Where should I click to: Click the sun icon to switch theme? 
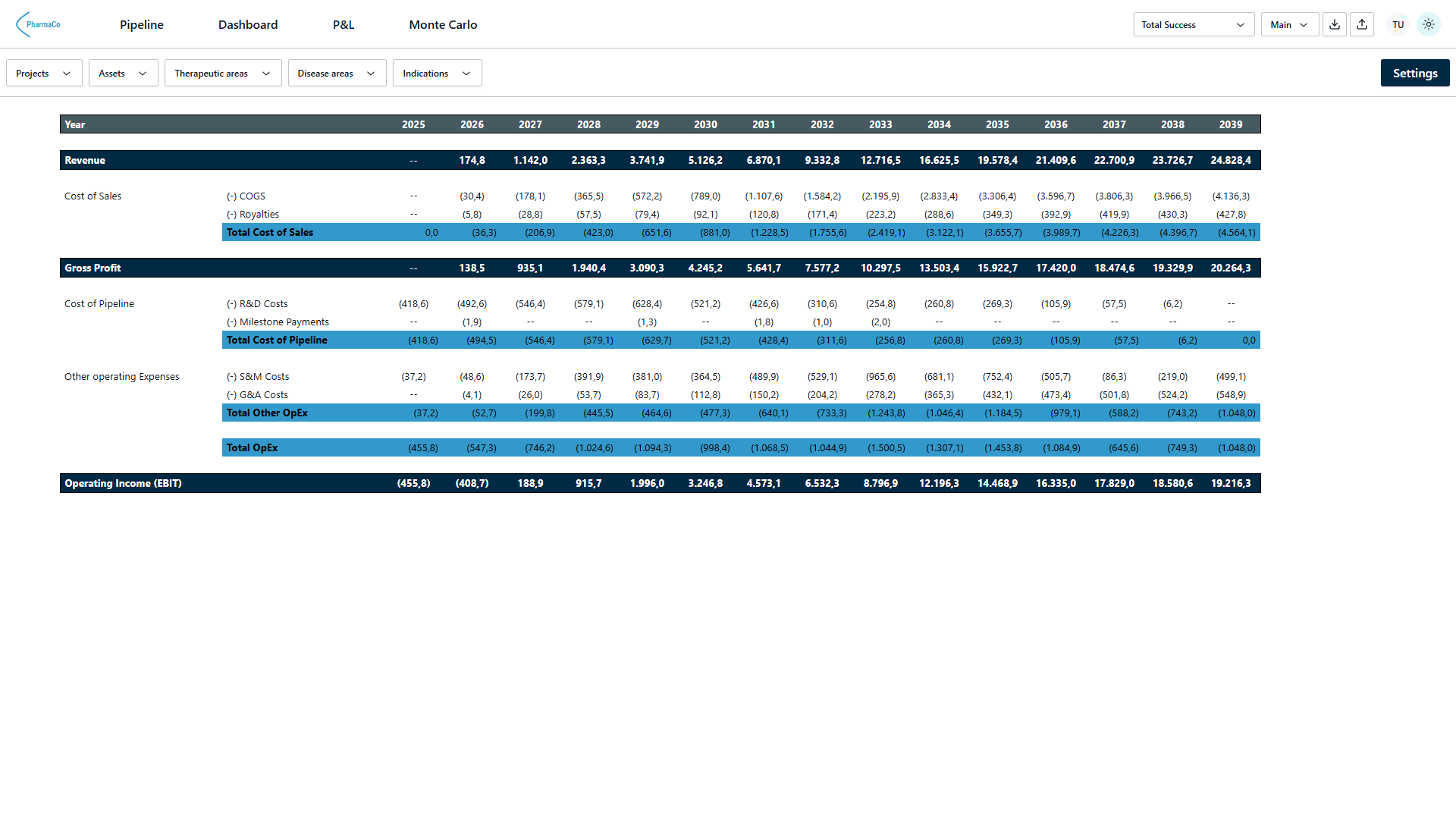pyautogui.click(x=1429, y=24)
